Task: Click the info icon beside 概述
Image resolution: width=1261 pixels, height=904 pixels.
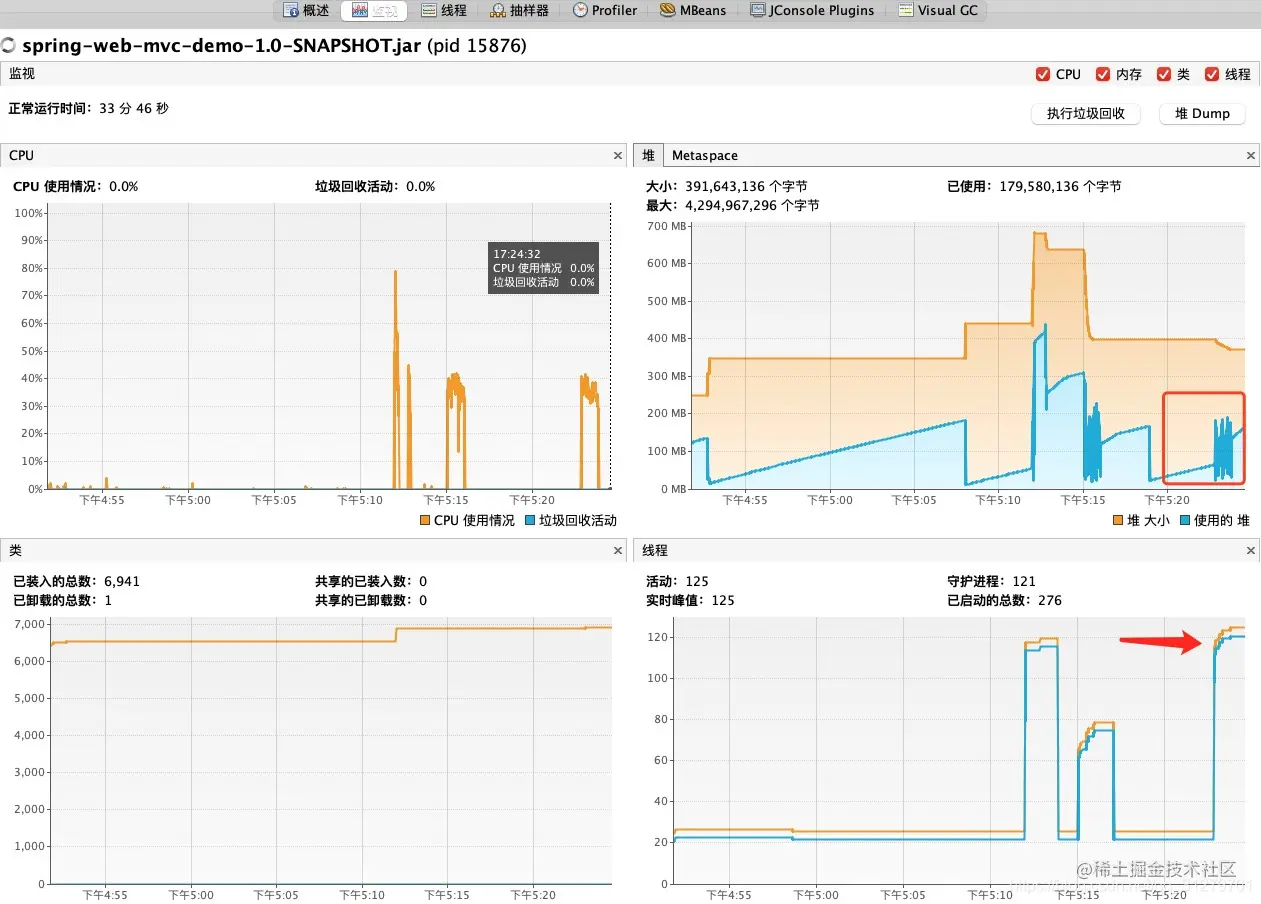Action: (291, 10)
